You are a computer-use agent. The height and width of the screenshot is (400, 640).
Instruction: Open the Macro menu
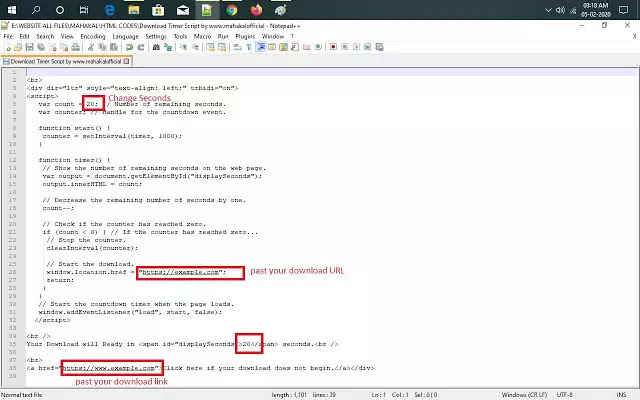tap(202, 36)
